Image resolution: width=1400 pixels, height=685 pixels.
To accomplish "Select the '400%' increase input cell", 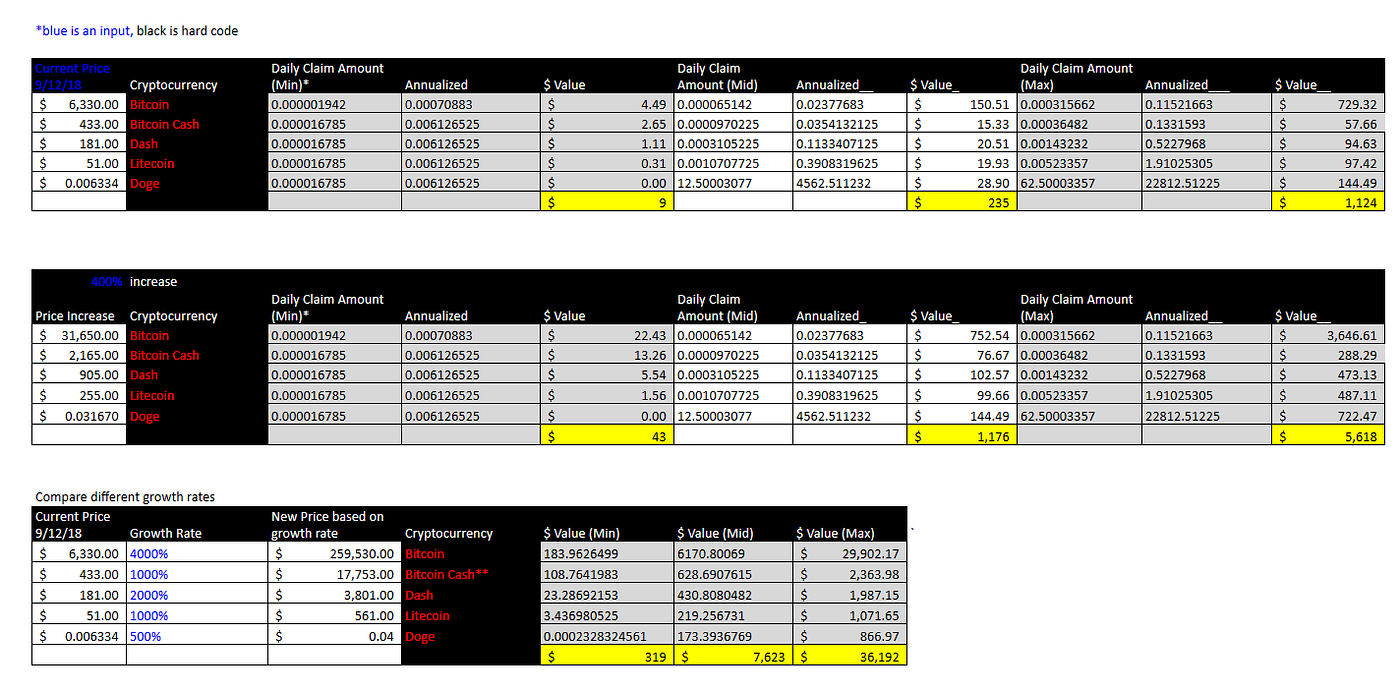I will (79, 282).
